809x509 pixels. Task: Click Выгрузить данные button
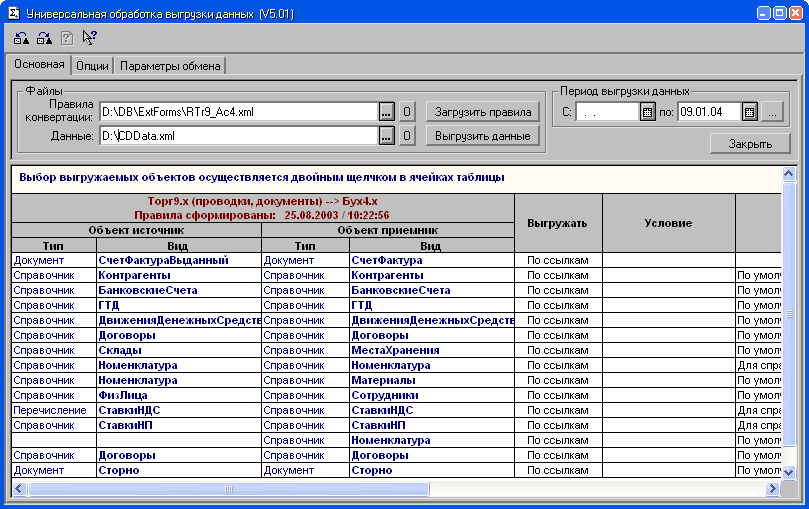tap(482, 136)
